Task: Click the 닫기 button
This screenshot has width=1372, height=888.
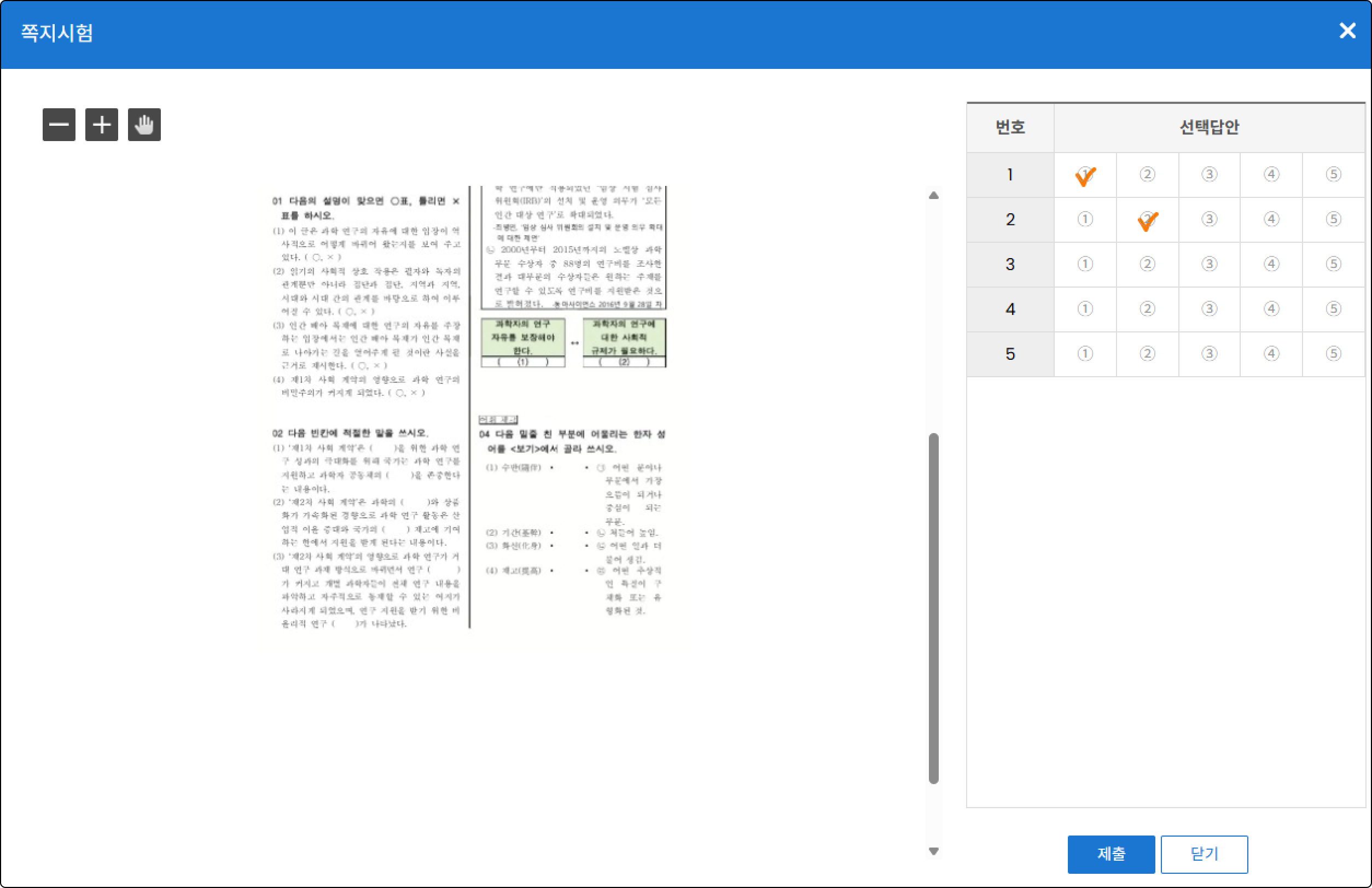Action: 1204,854
